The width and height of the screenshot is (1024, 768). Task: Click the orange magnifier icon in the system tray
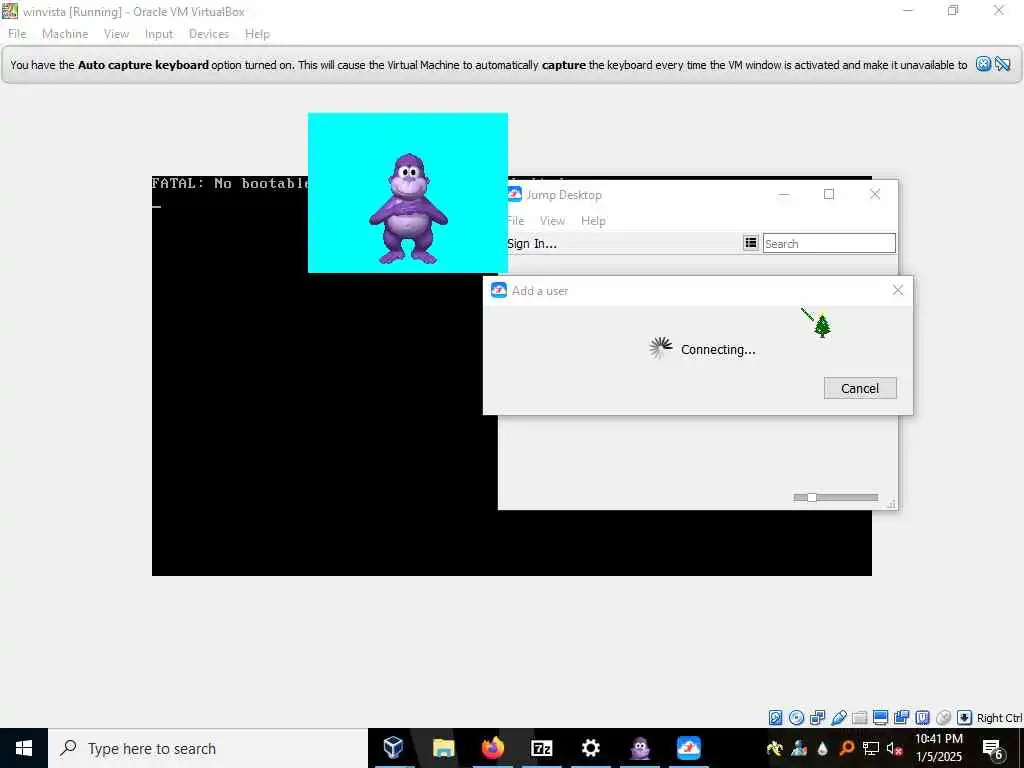[x=846, y=748]
